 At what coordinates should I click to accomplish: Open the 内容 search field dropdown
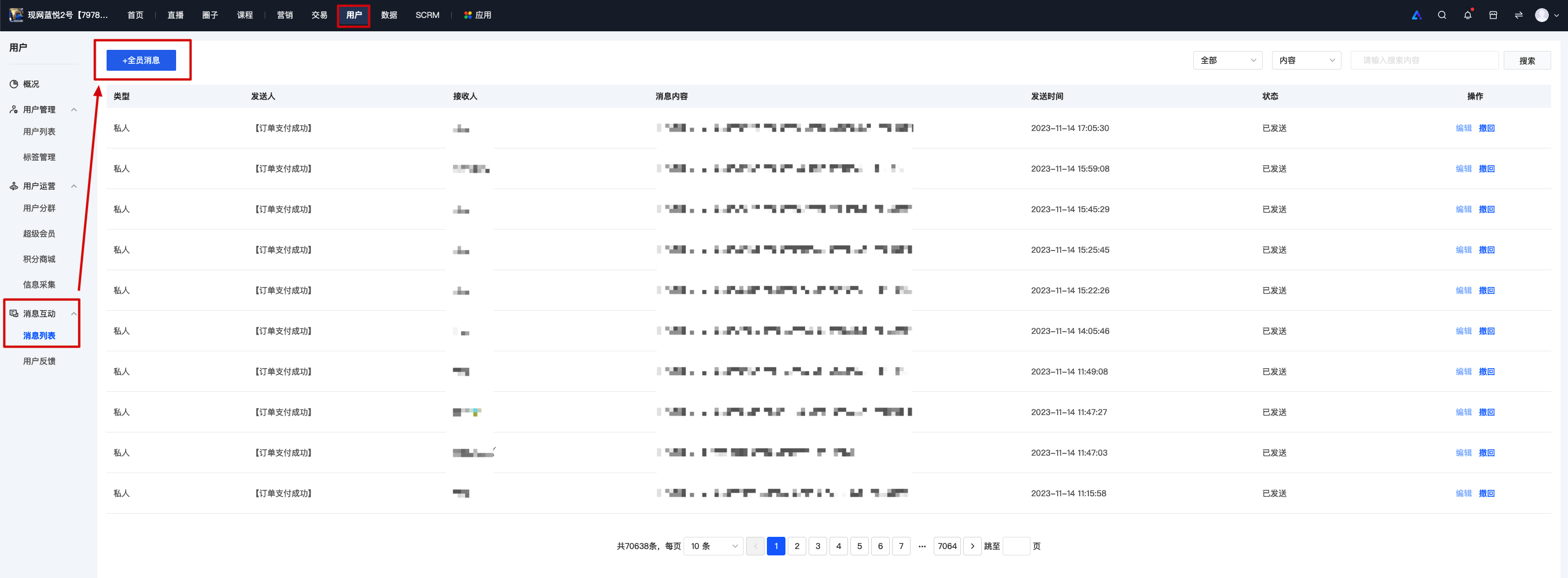[x=1306, y=60]
